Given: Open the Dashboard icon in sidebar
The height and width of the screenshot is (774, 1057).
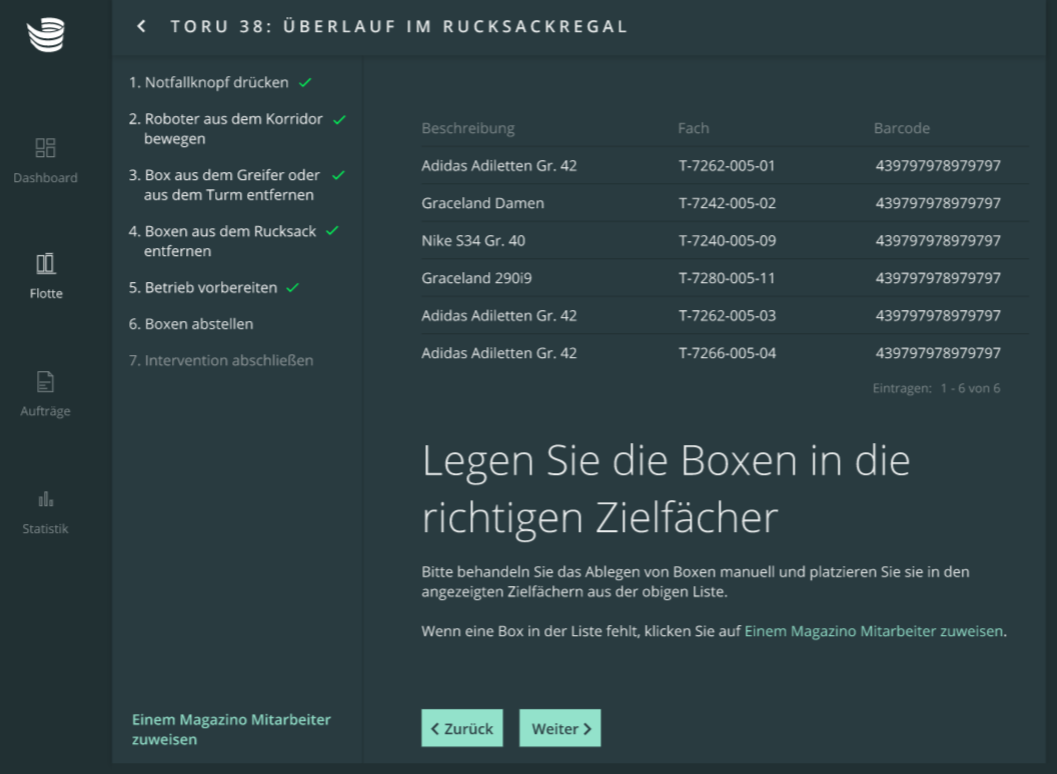Looking at the screenshot, I should coord(46,149).
